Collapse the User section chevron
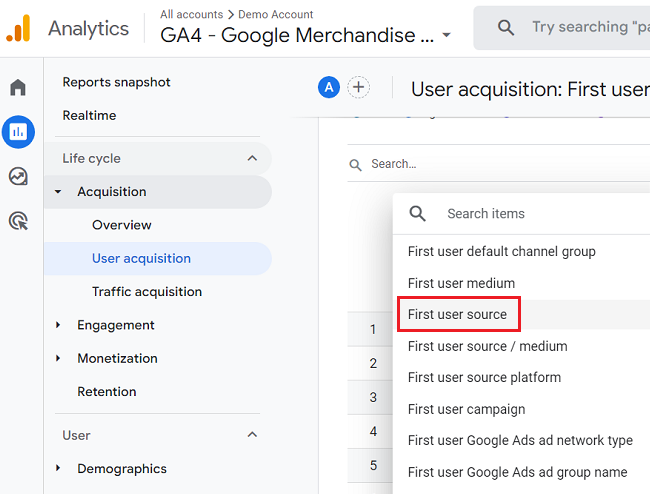 pos(252,434)
